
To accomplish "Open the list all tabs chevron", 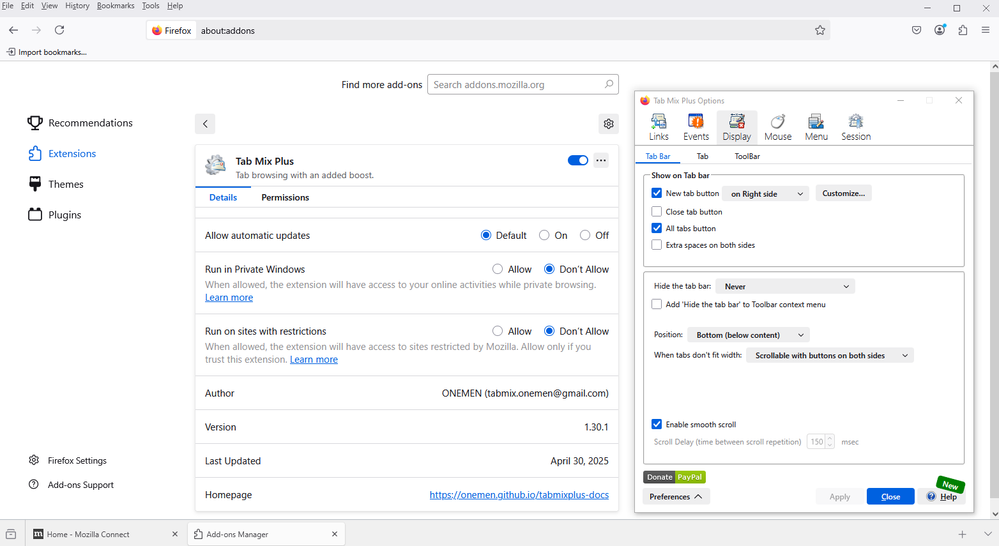I will (x=986, y=534).
